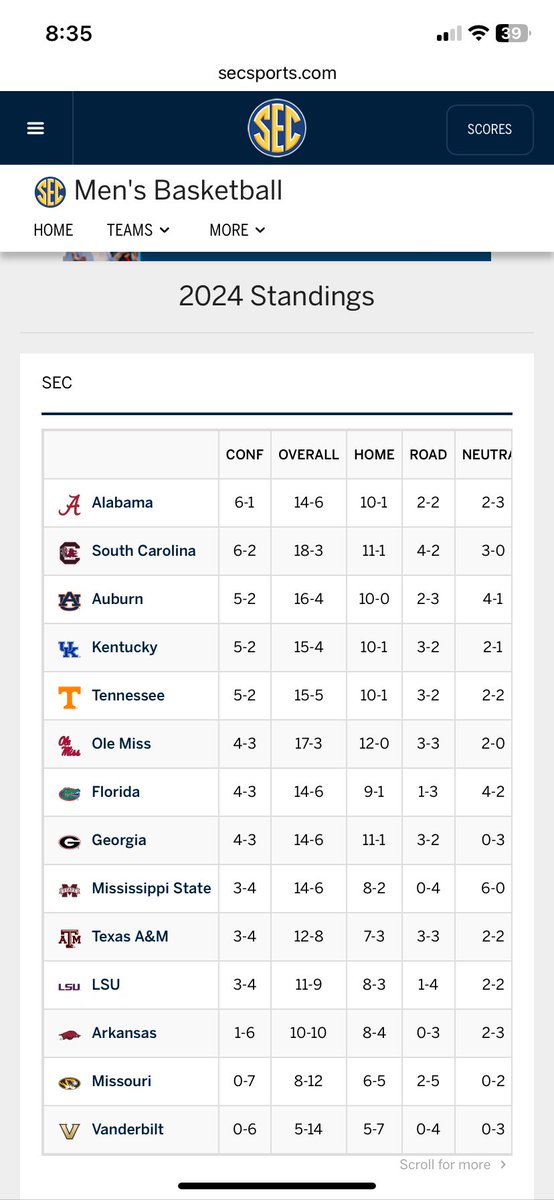
Task: Open the South Carolina team link
Action: 144,551
